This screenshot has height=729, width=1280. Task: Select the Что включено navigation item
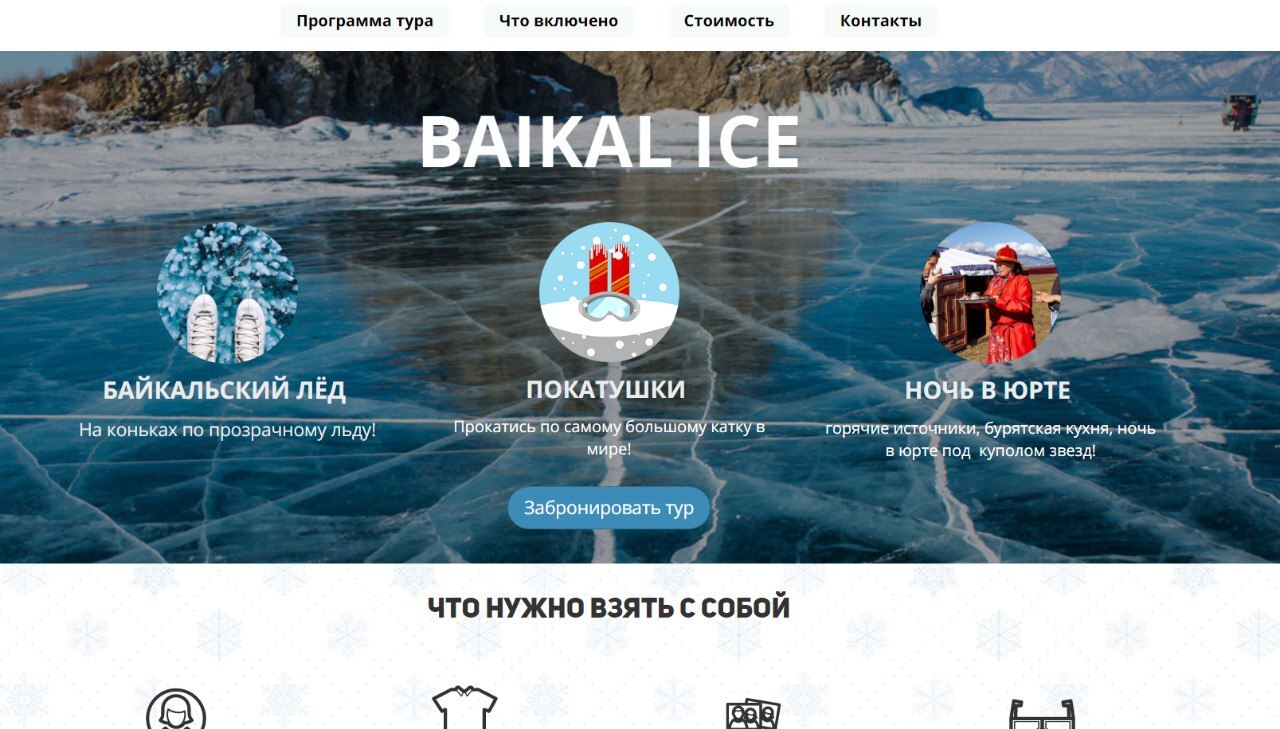coord(558,21)
